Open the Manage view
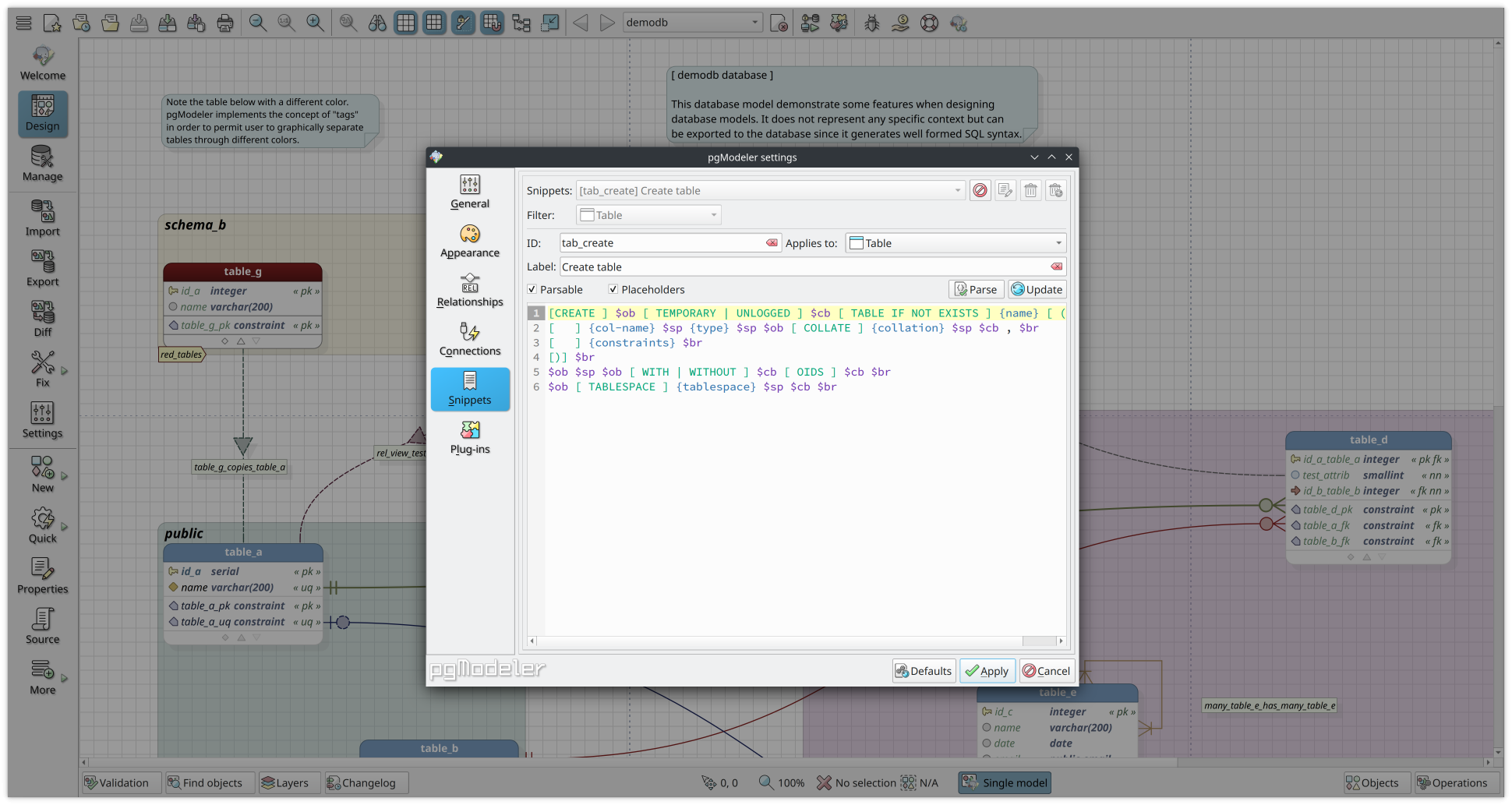Screen dimensions: 1512x805 coord(43,164)
